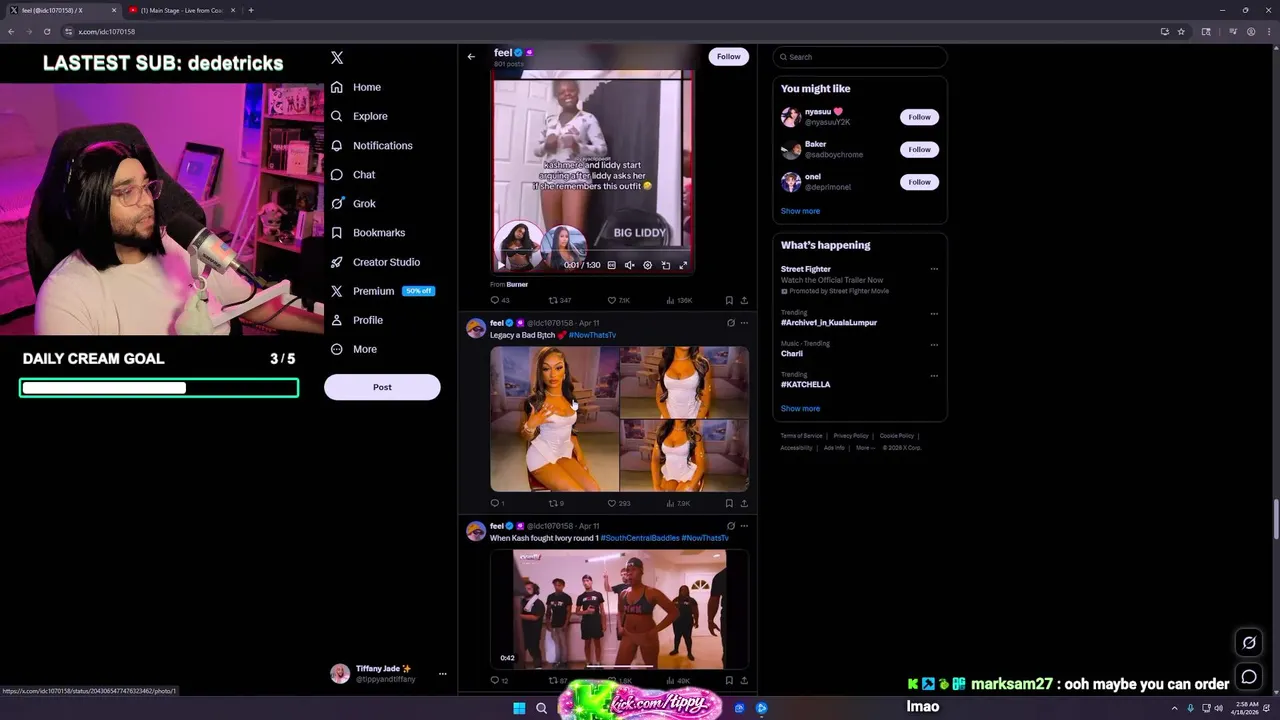Open Windows taskbar search
The image size is (1280, 720).
tap(541, 708)
